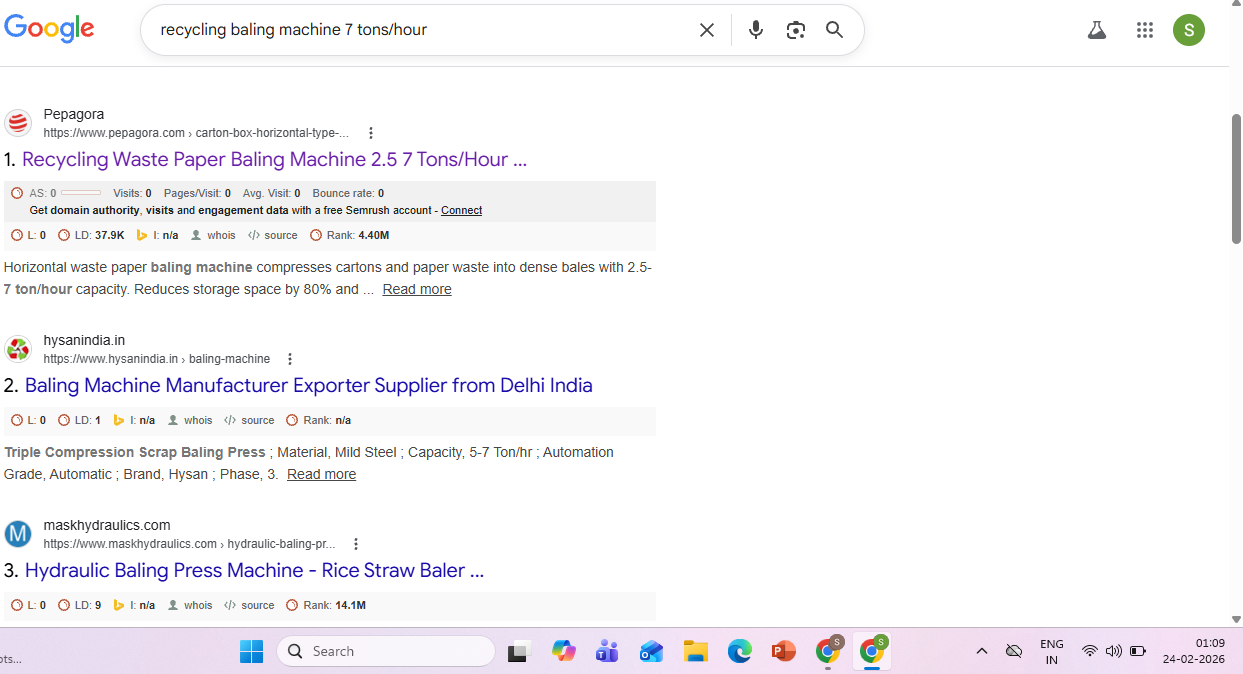Click the magnifier search button

[835, 30]
